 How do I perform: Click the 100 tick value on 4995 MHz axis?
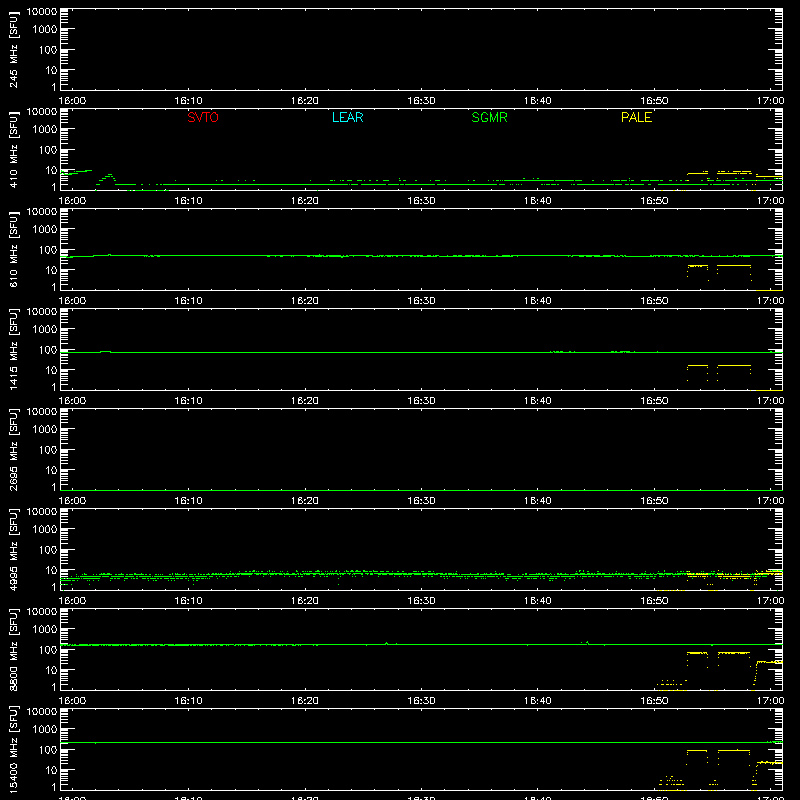(48, 550)
